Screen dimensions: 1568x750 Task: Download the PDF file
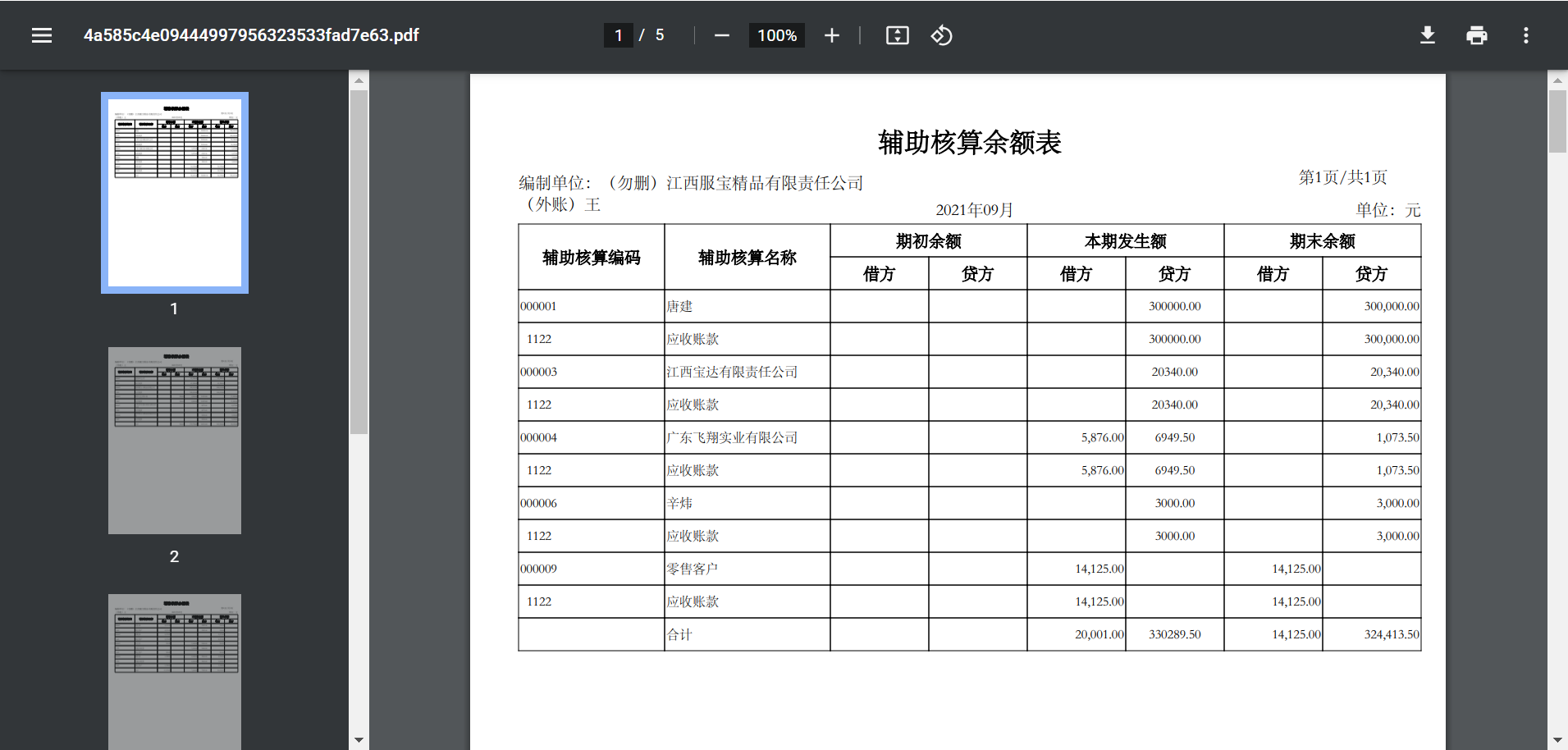1428,34
